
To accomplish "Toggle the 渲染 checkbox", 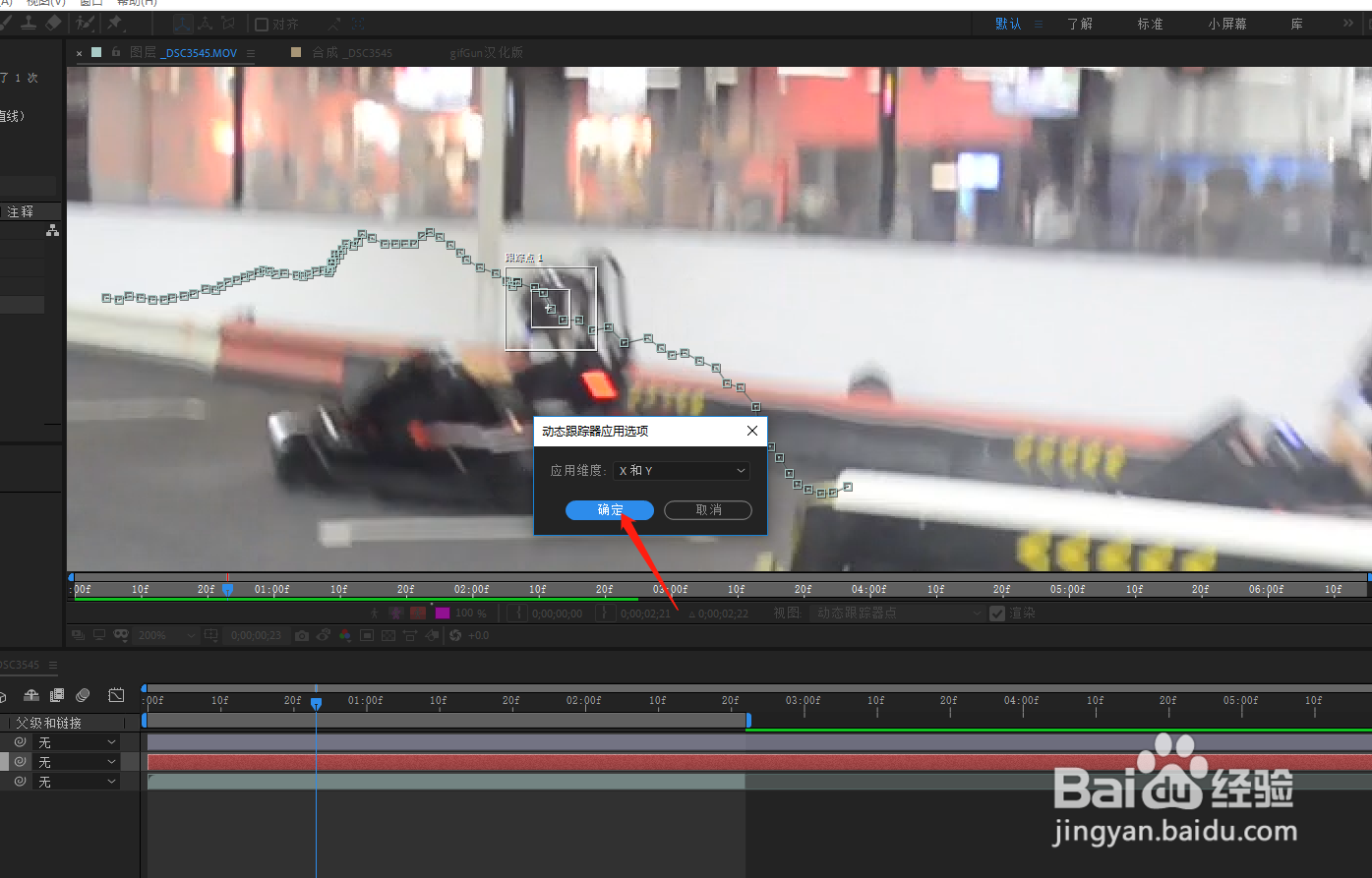I will [x=997, y=614].
